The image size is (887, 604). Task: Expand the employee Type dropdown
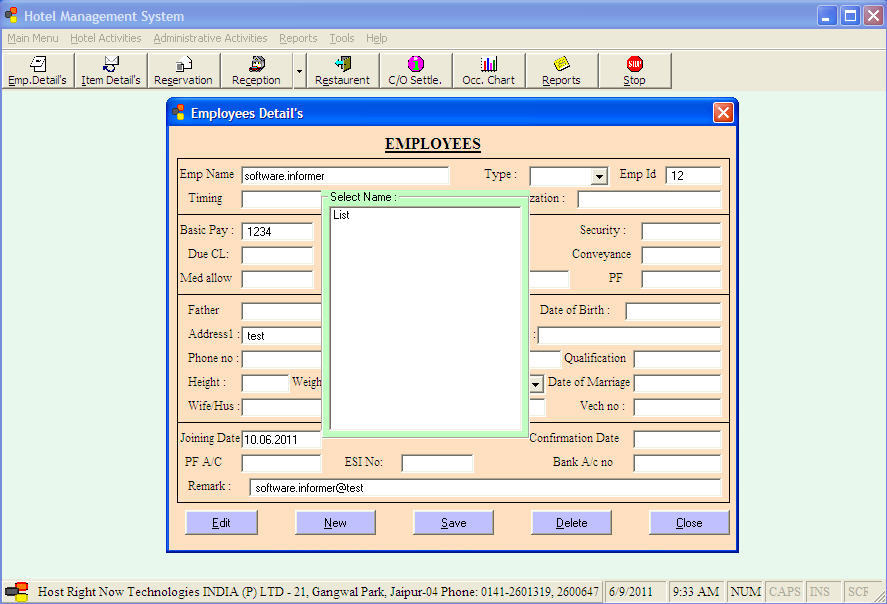tap(598, 177)
